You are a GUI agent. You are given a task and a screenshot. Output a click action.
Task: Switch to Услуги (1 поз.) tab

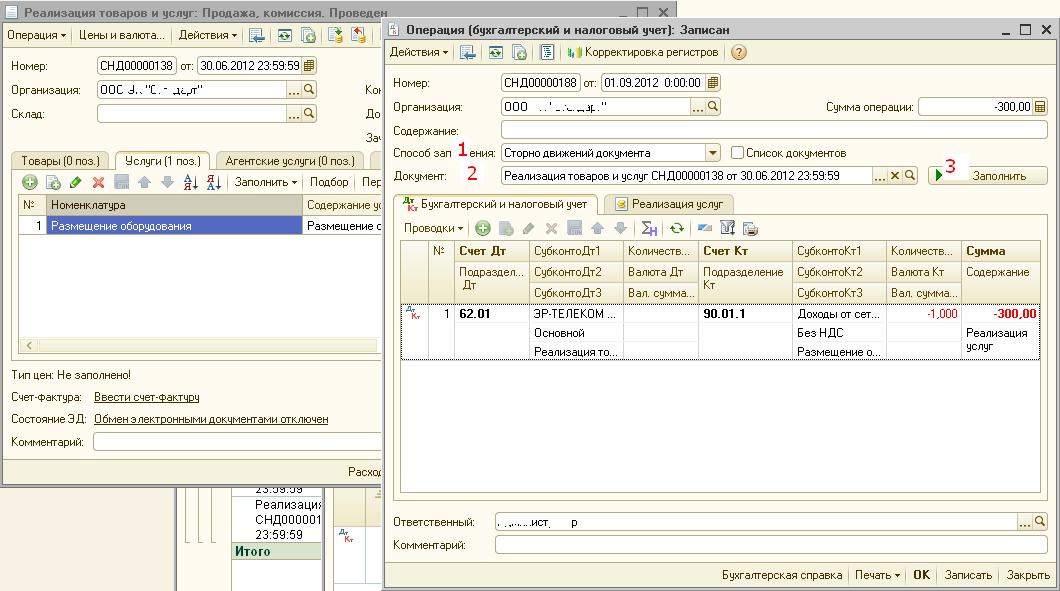(163, 161)
